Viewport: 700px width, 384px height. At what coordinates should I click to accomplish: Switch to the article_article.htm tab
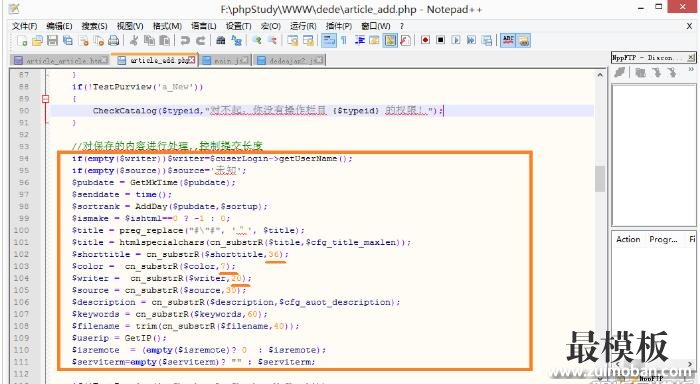60,60
